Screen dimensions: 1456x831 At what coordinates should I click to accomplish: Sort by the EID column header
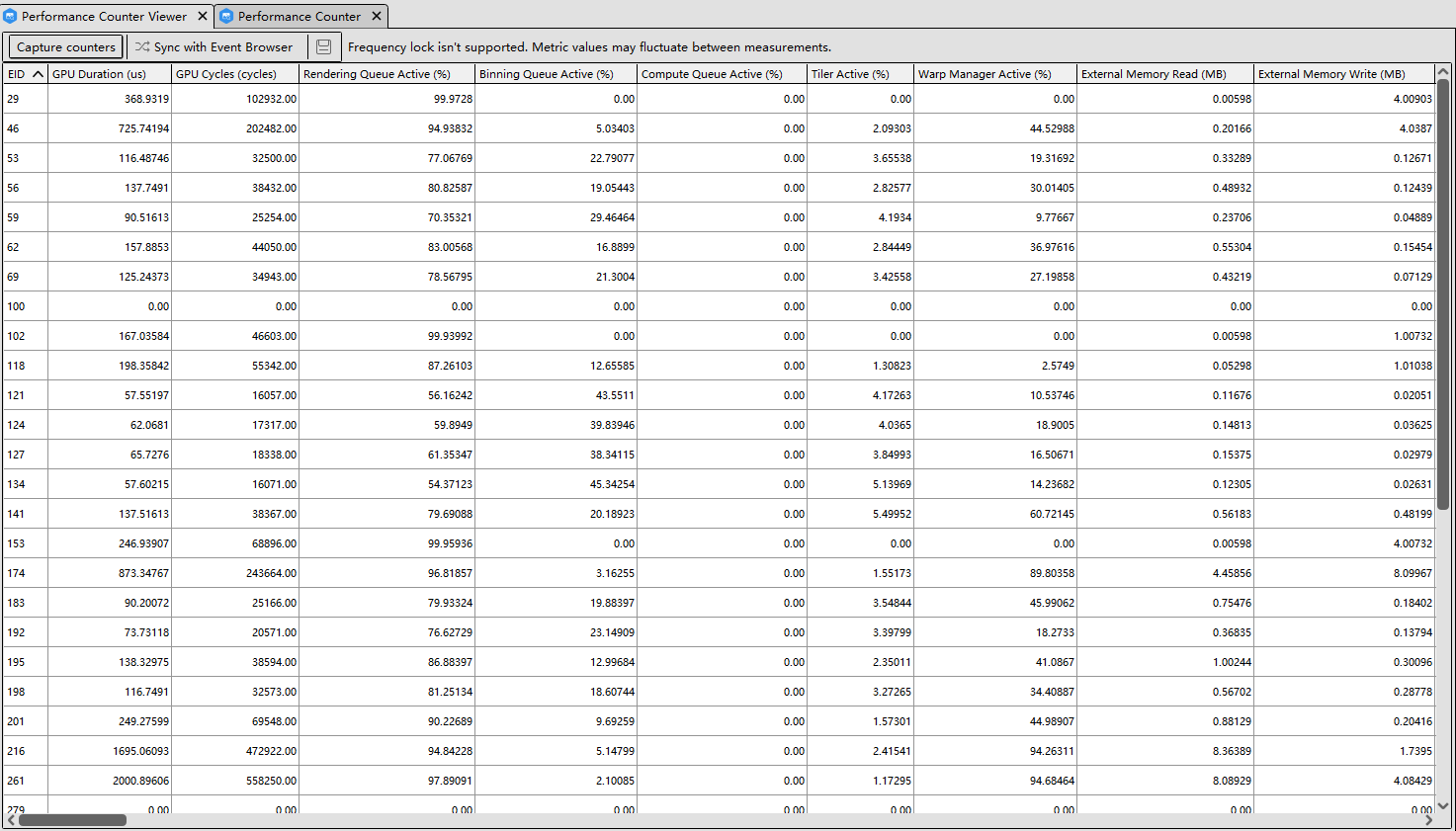pos(25,74)
